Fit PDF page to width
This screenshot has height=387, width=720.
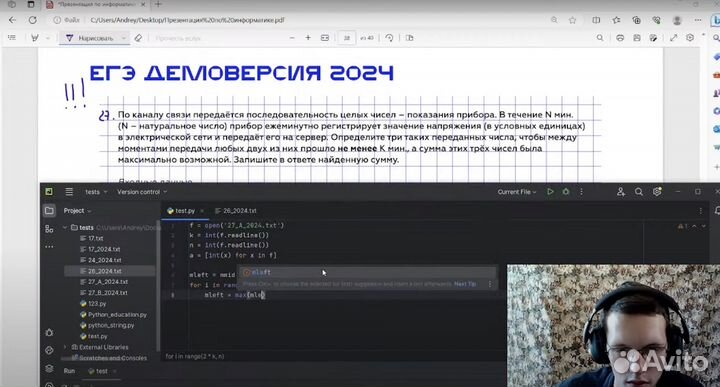325,38
